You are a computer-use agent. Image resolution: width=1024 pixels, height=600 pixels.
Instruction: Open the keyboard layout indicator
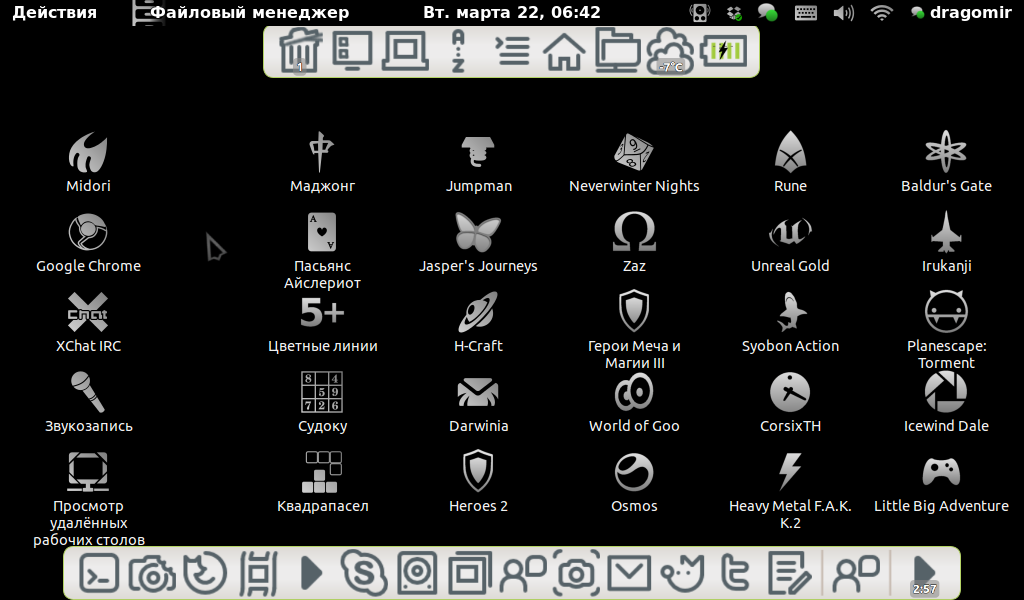click(806, 12)
